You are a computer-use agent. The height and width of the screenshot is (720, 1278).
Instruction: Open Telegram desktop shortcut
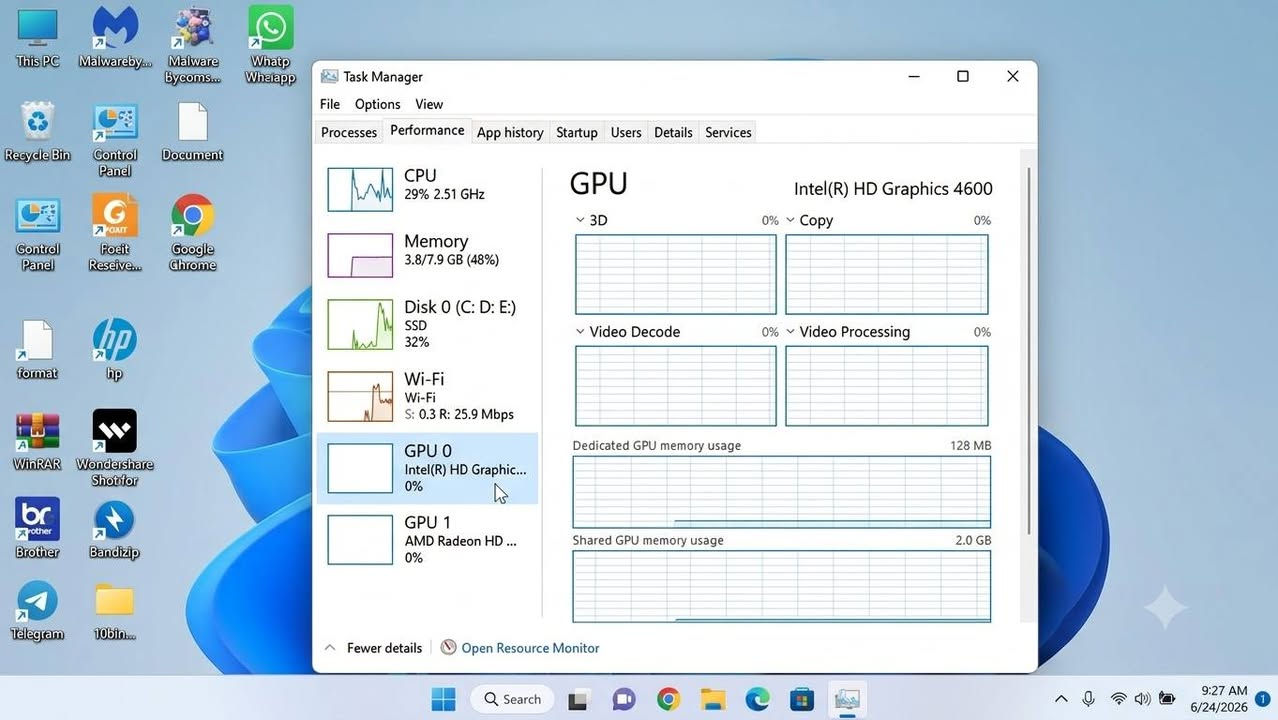point(37,610)
